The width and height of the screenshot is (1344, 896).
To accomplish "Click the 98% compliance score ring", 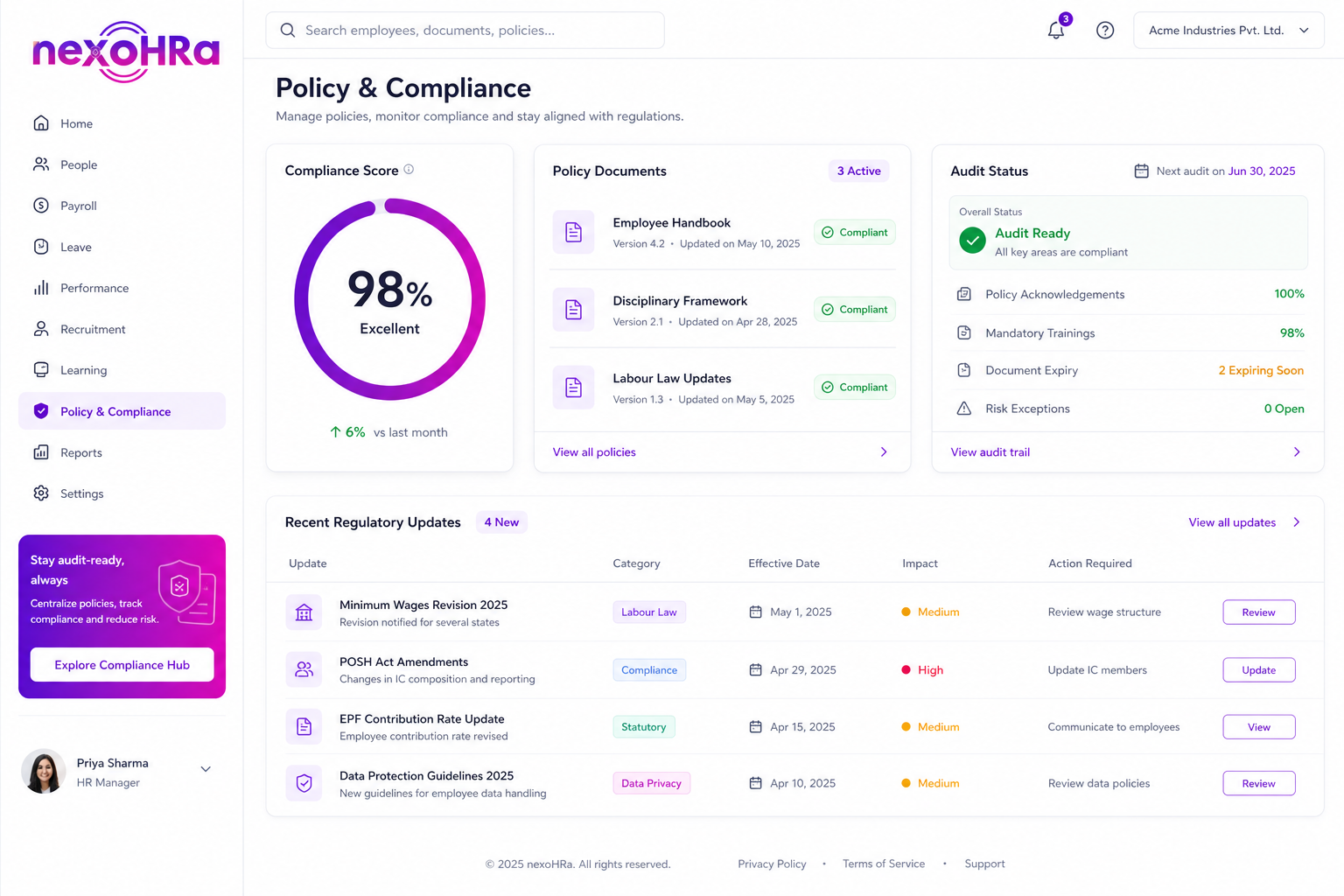I will point(389,299).
